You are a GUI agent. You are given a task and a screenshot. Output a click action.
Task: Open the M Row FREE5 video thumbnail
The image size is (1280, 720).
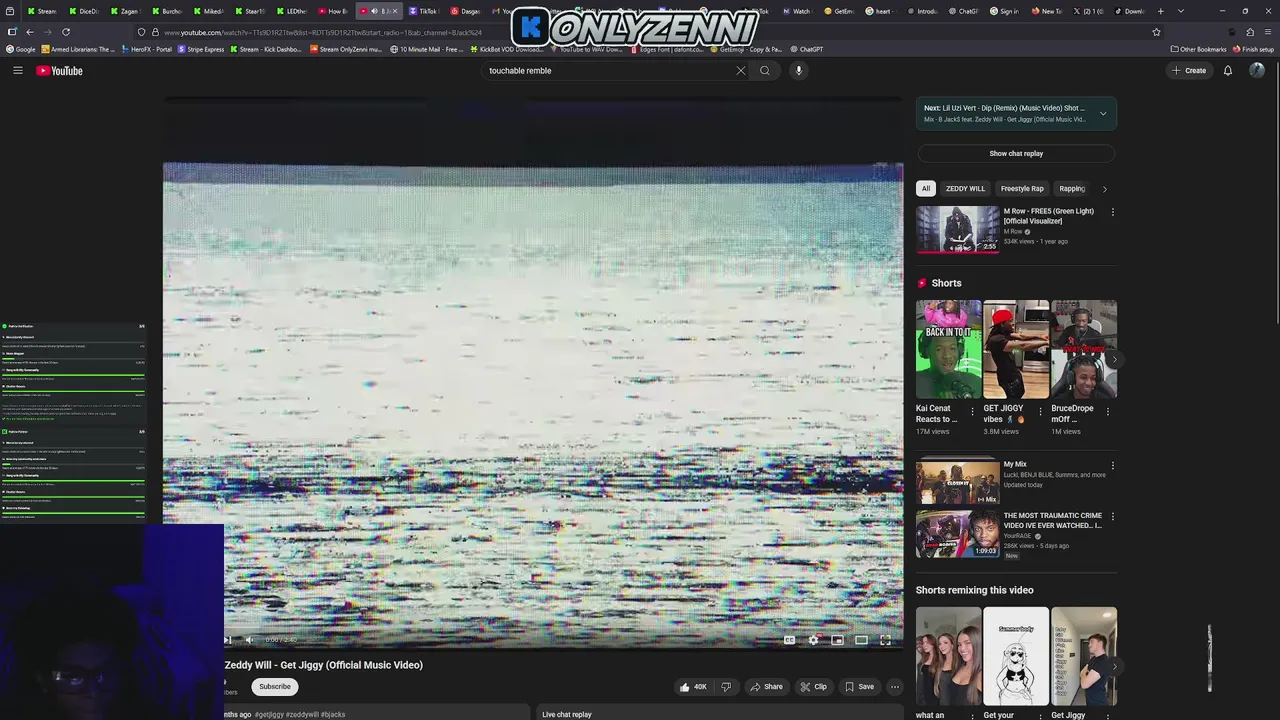[958, 230]
